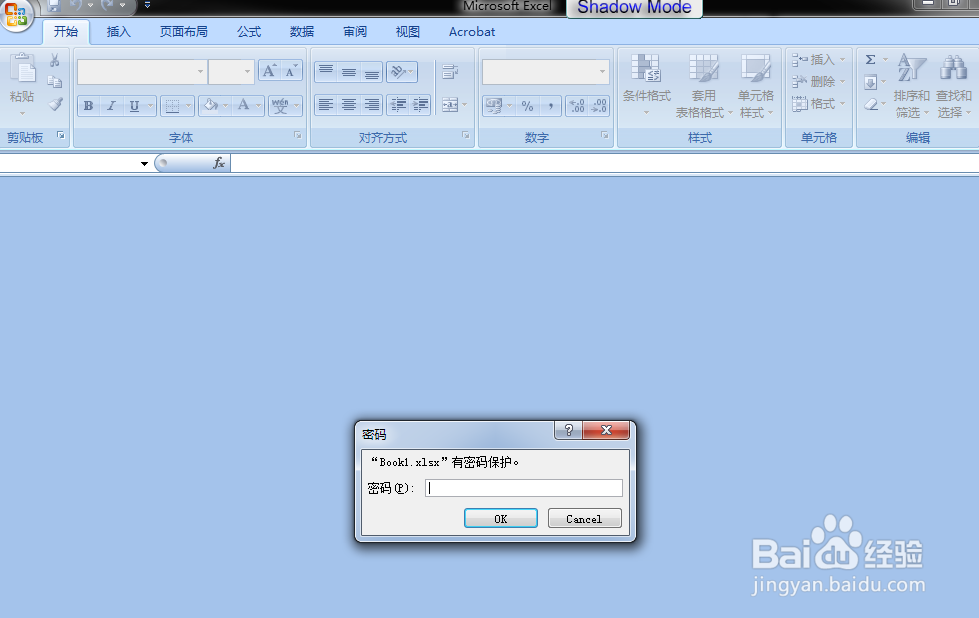
Task: Toggle Bold formatting
Action: pyautogui.click(x=89, y=105)
